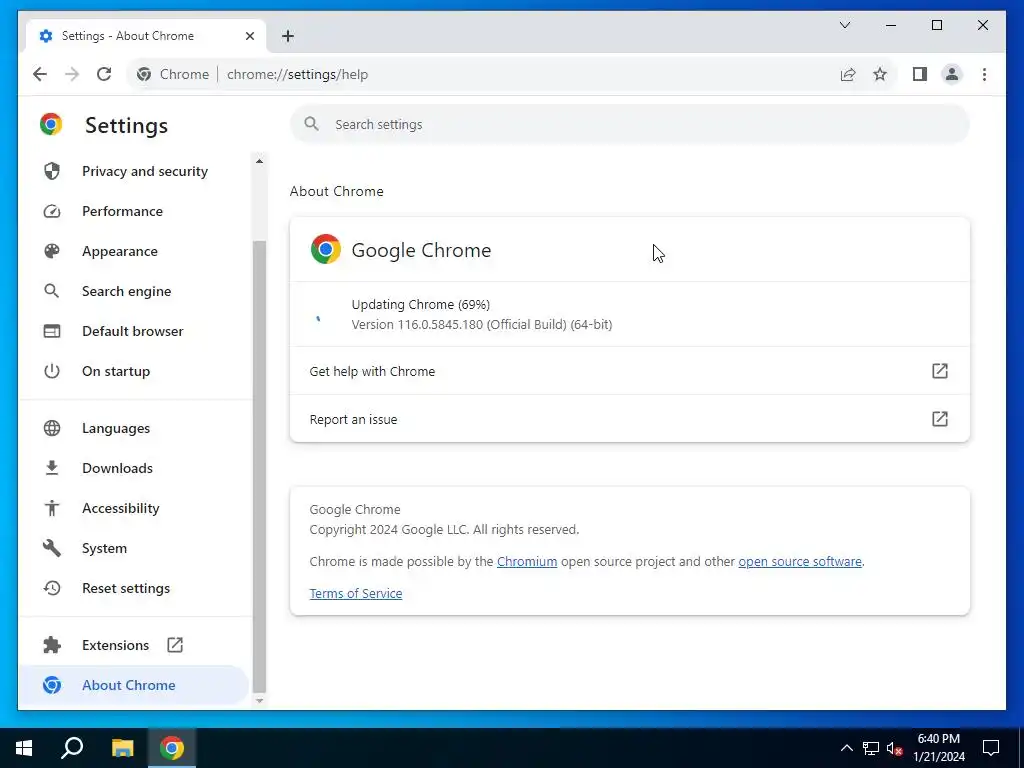Click external link icon for Report an issue
Viewport: 1024px width, 768px height.
coord(939,419)
